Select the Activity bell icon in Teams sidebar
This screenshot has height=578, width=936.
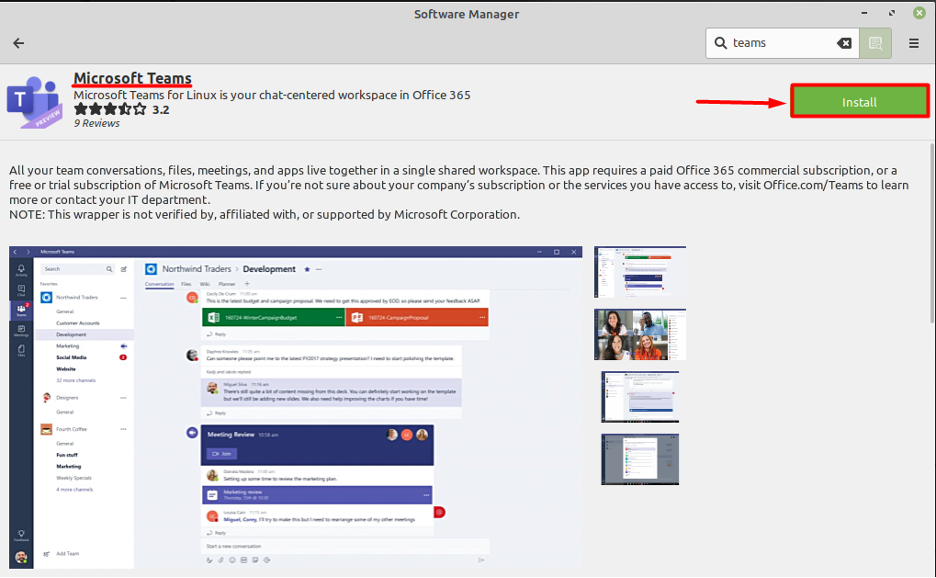pyautogui.click(x=20, y=266)
